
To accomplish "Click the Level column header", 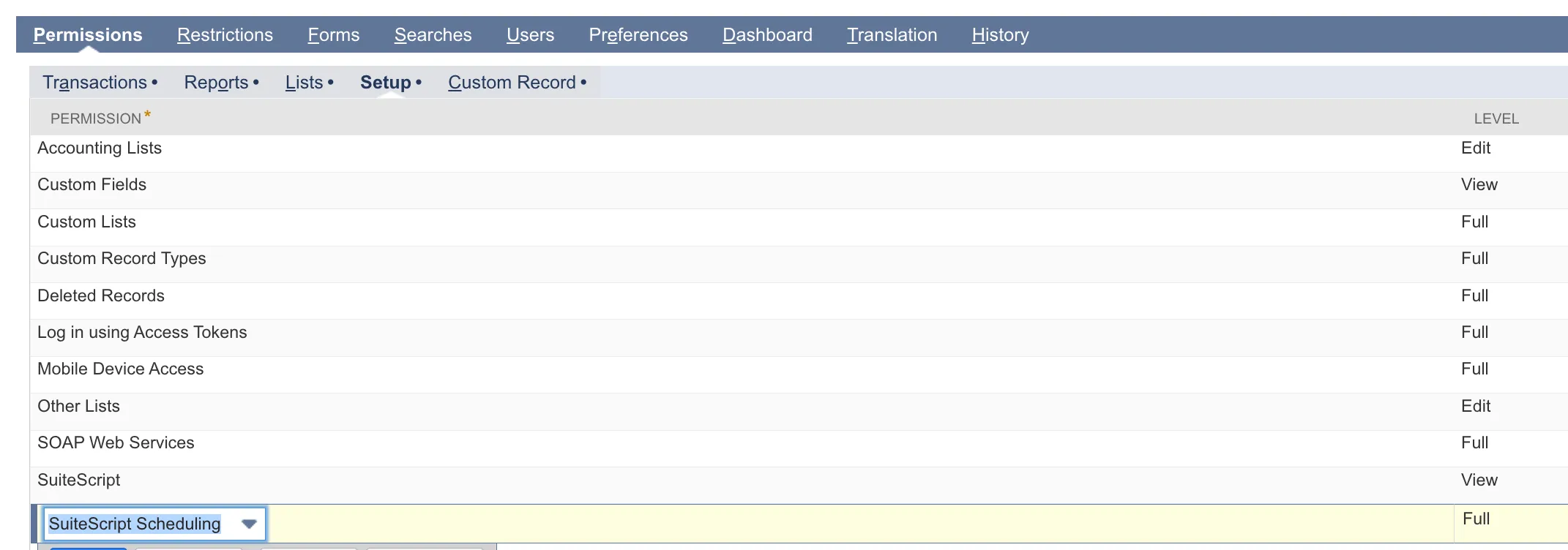I will click(1496, 118).
